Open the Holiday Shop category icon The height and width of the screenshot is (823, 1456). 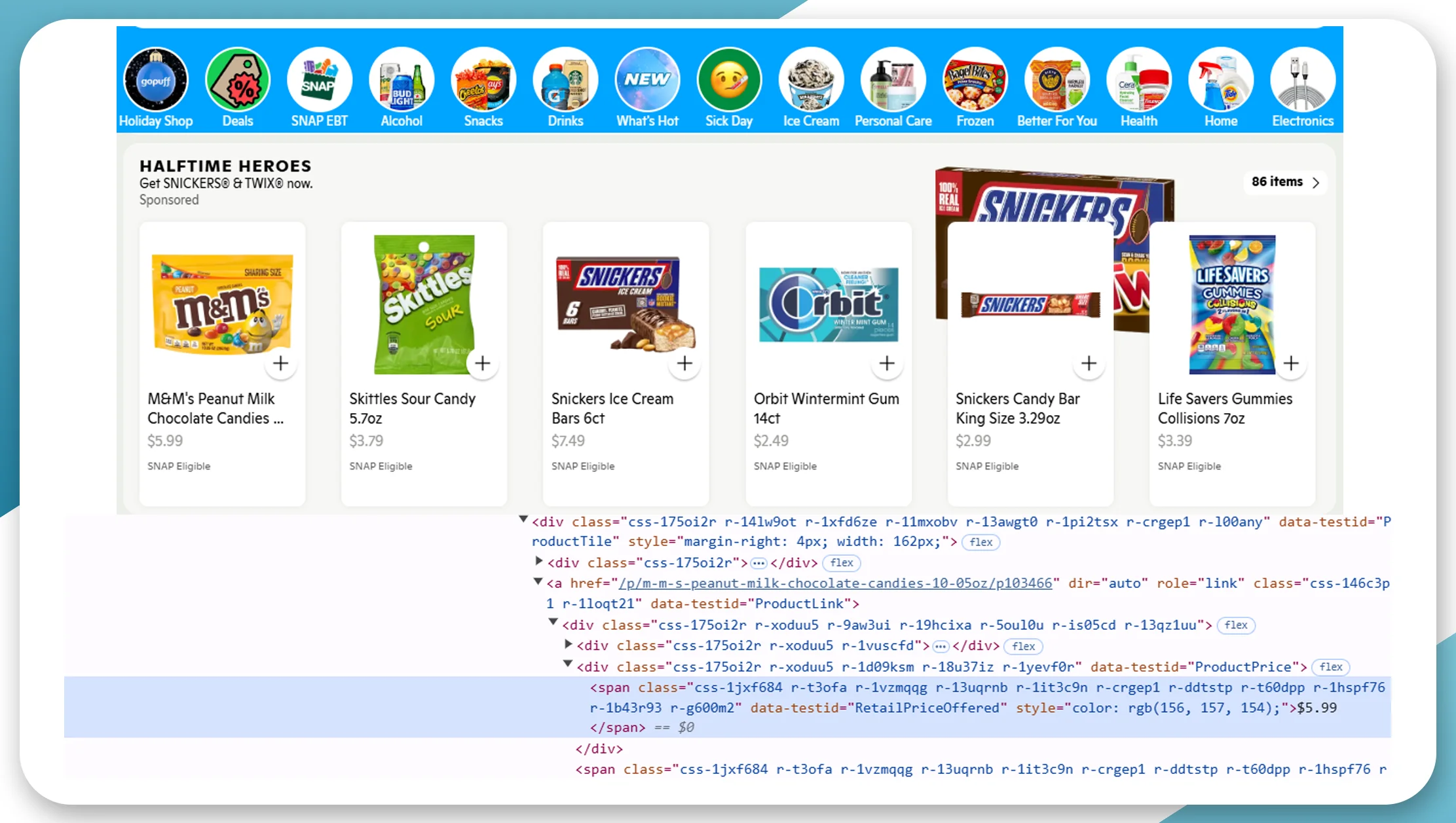pyautogui.click(x=156, y=80)
